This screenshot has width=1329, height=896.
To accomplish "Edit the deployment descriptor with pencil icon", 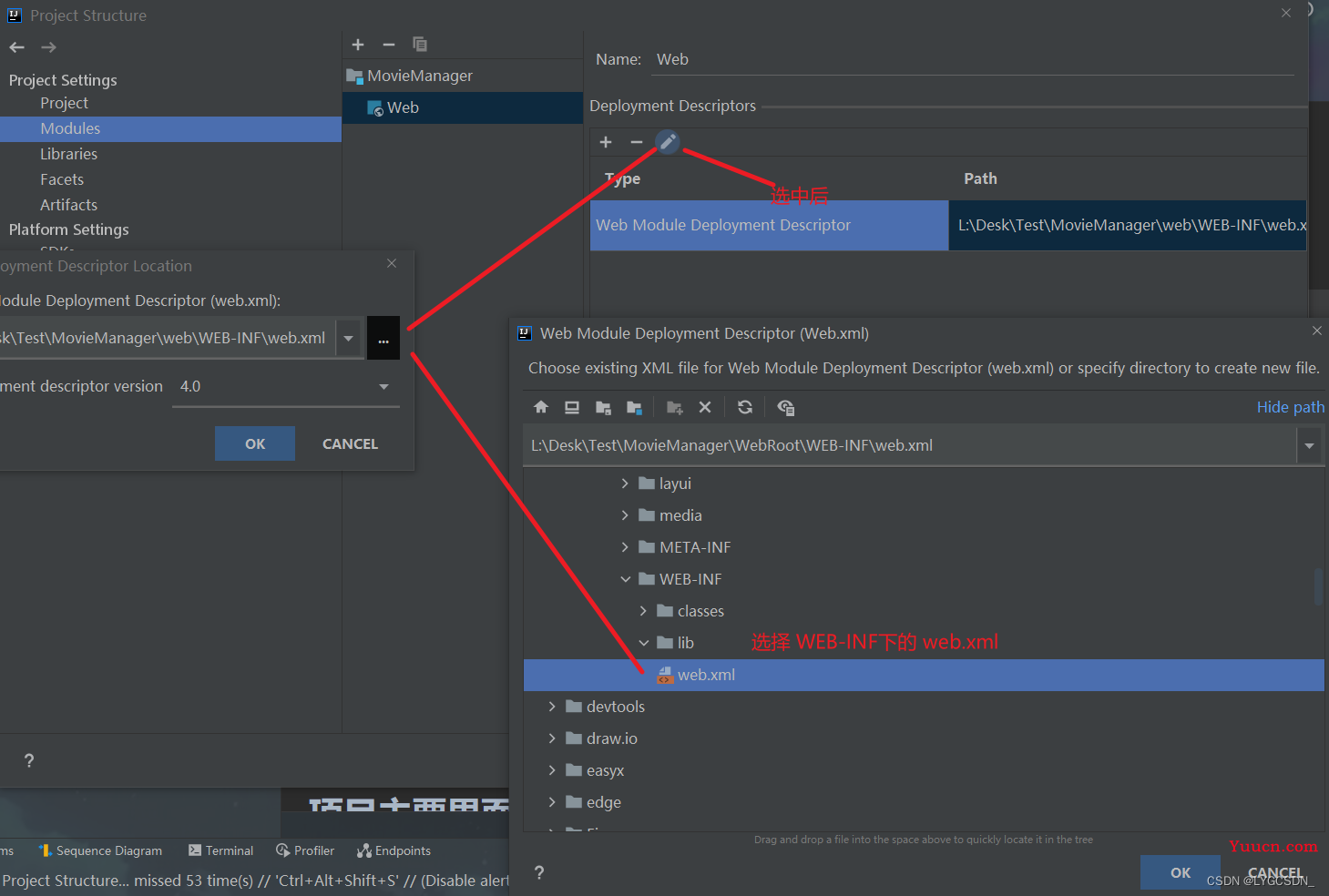I will (x=668, y=142).
